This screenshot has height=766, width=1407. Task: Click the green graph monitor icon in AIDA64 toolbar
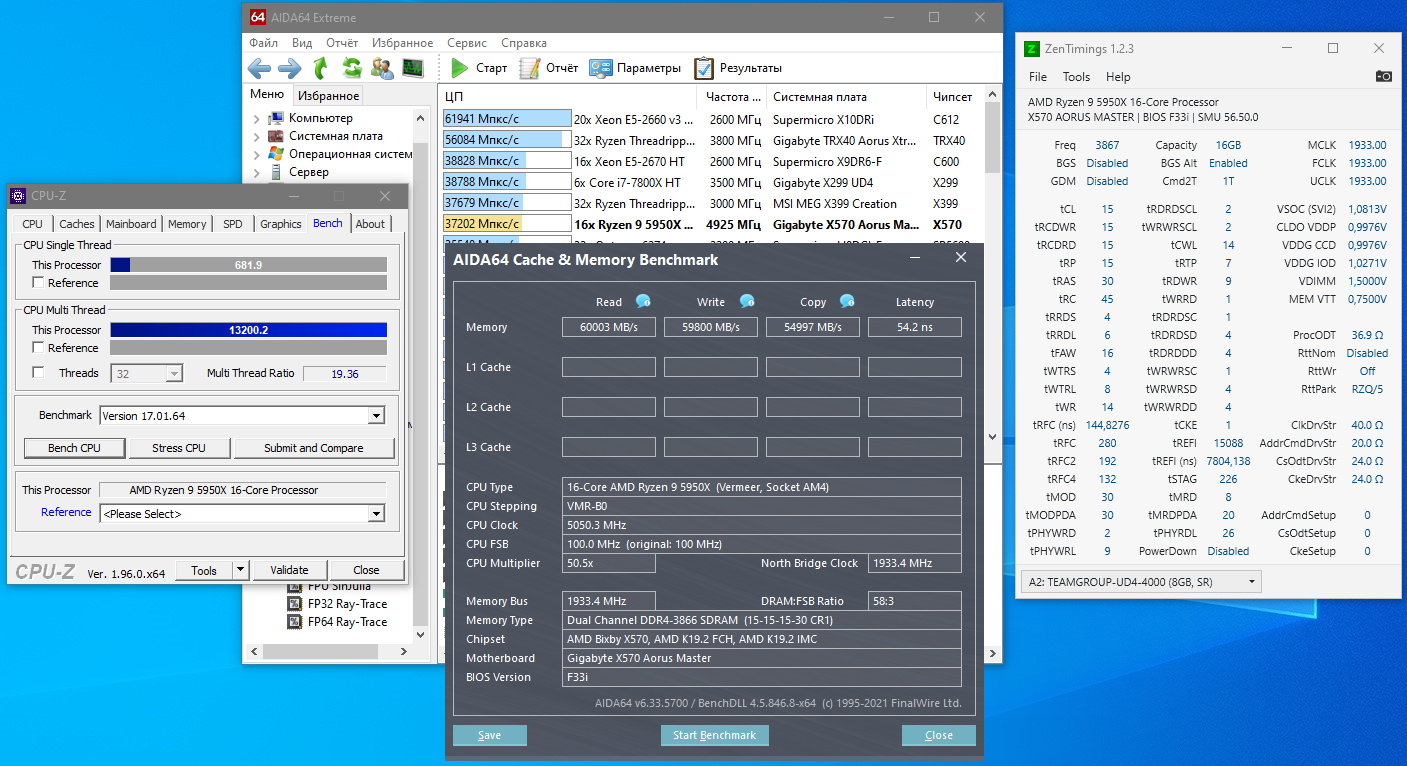coord(412,68)
